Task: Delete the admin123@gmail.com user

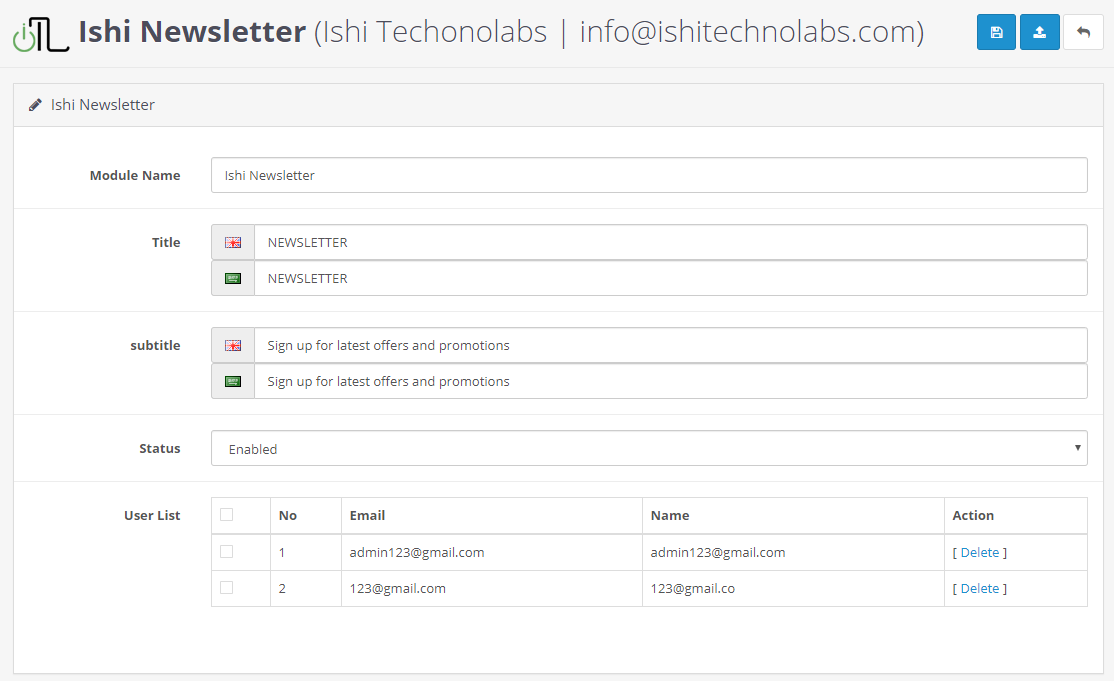Action: click(x=979, y=552)
